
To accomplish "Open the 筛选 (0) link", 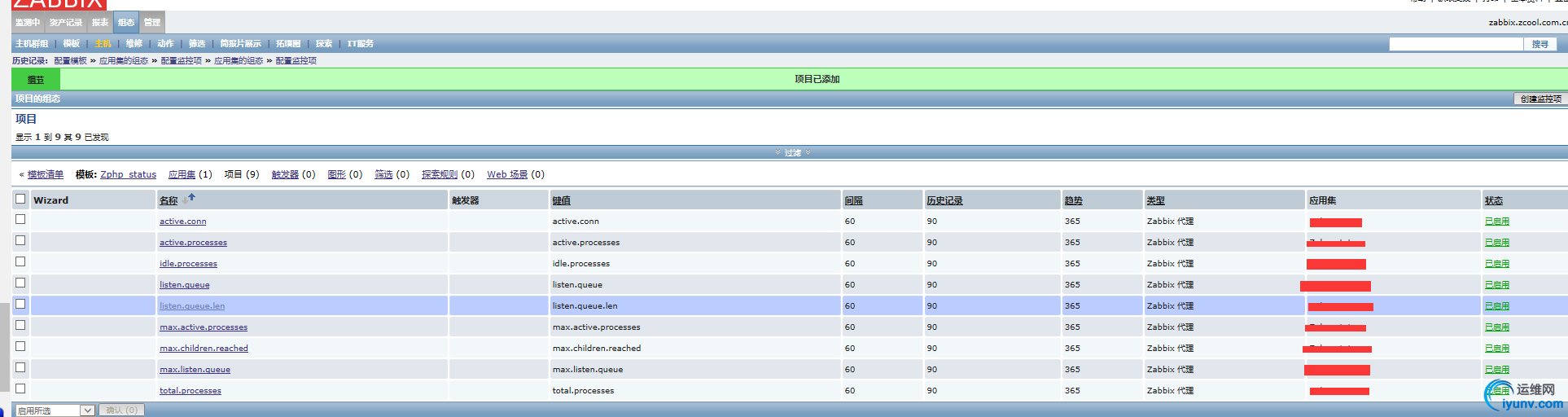I will click(383, 174).
